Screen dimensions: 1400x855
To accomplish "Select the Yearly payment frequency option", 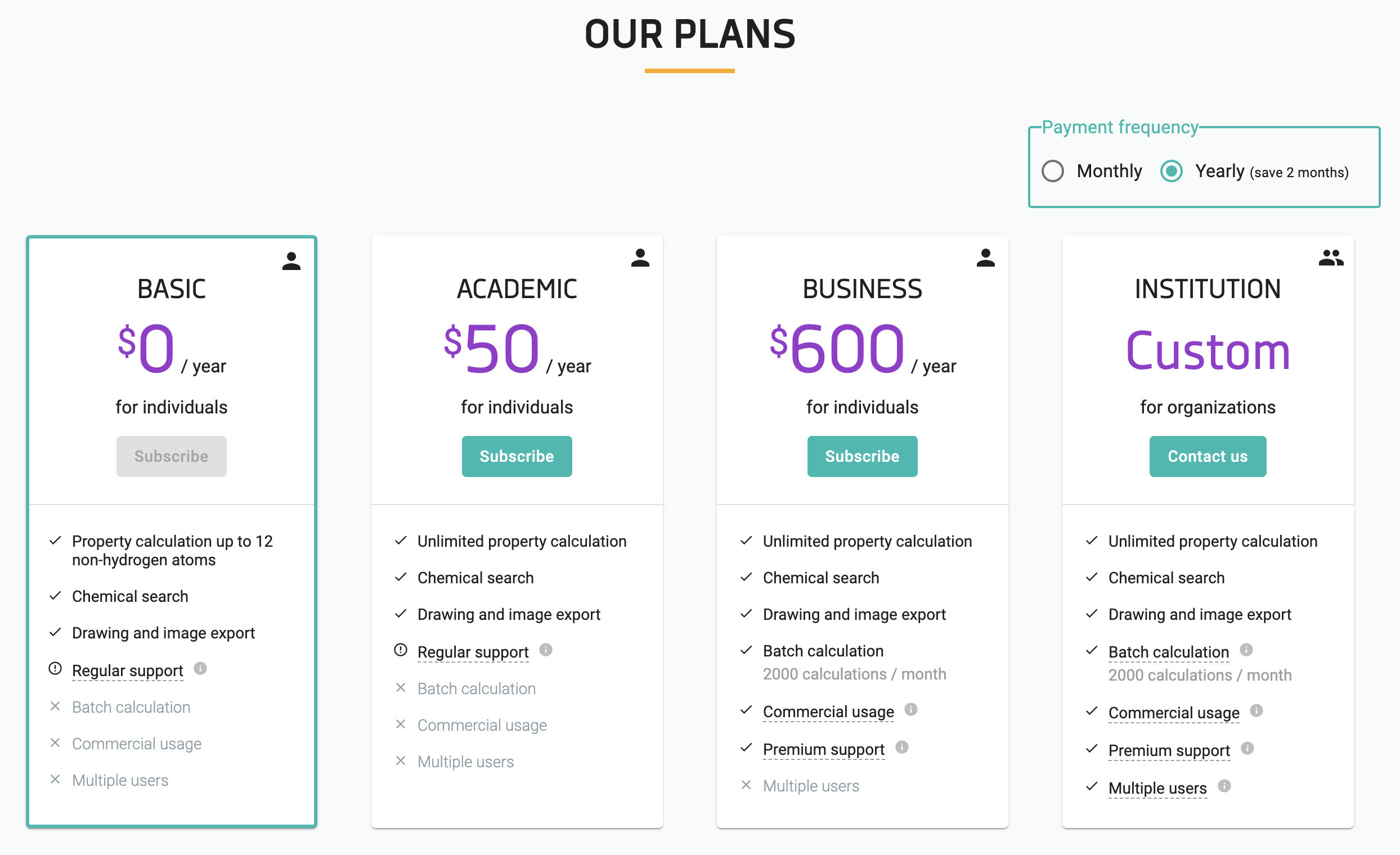I will click(x=1170, y=171).
